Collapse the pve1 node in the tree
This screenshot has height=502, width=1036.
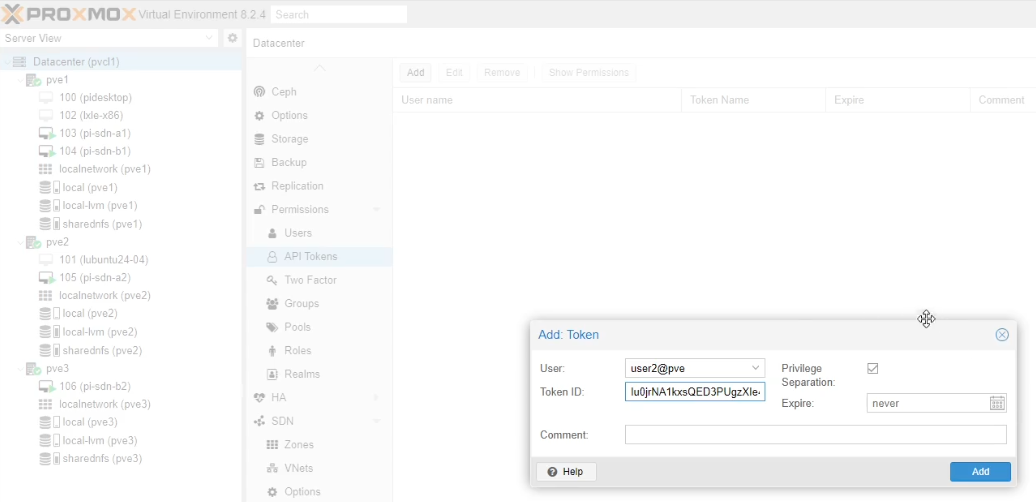20,80
